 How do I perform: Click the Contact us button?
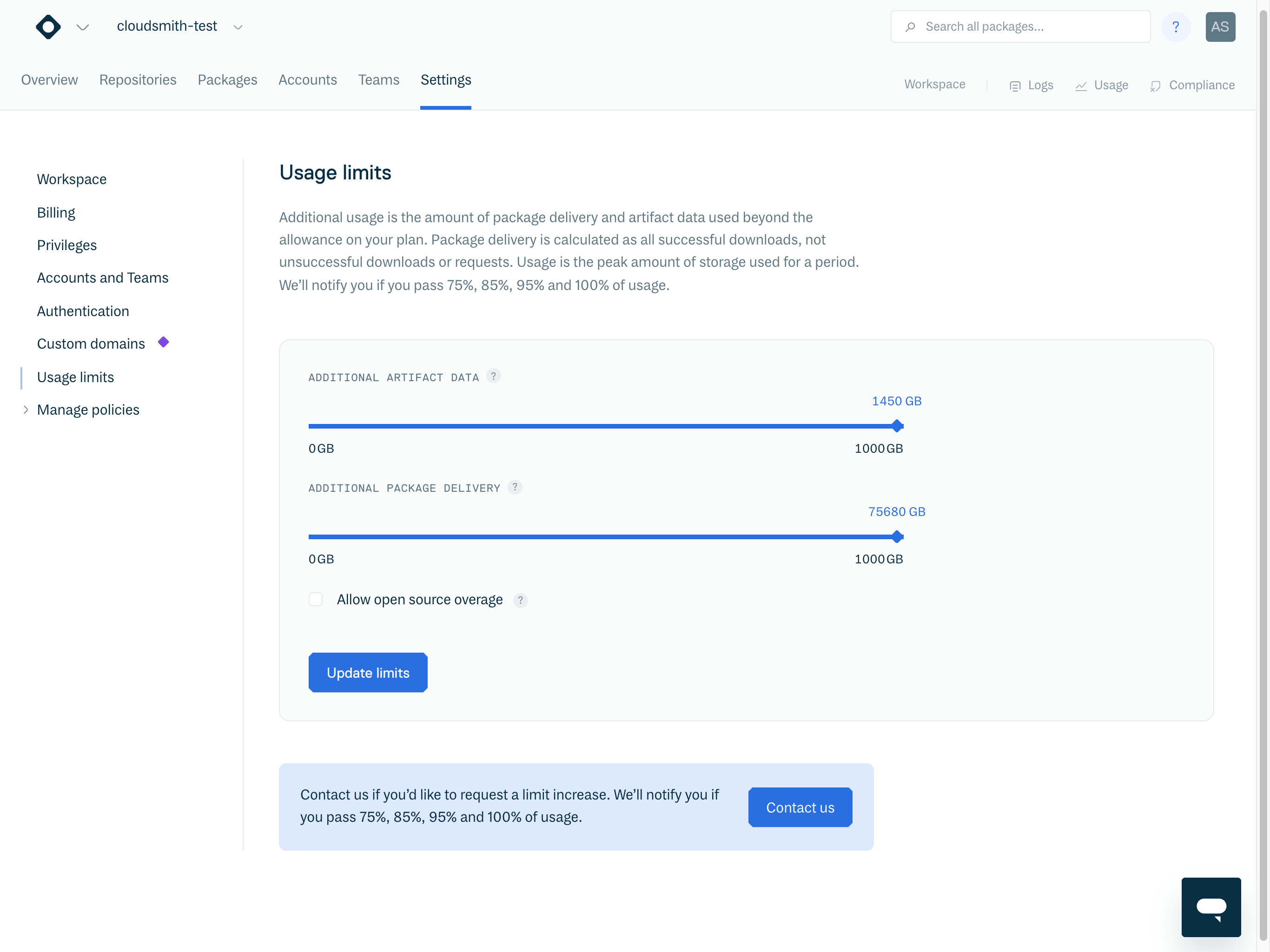pyautogui.click(x=800, y=807)
